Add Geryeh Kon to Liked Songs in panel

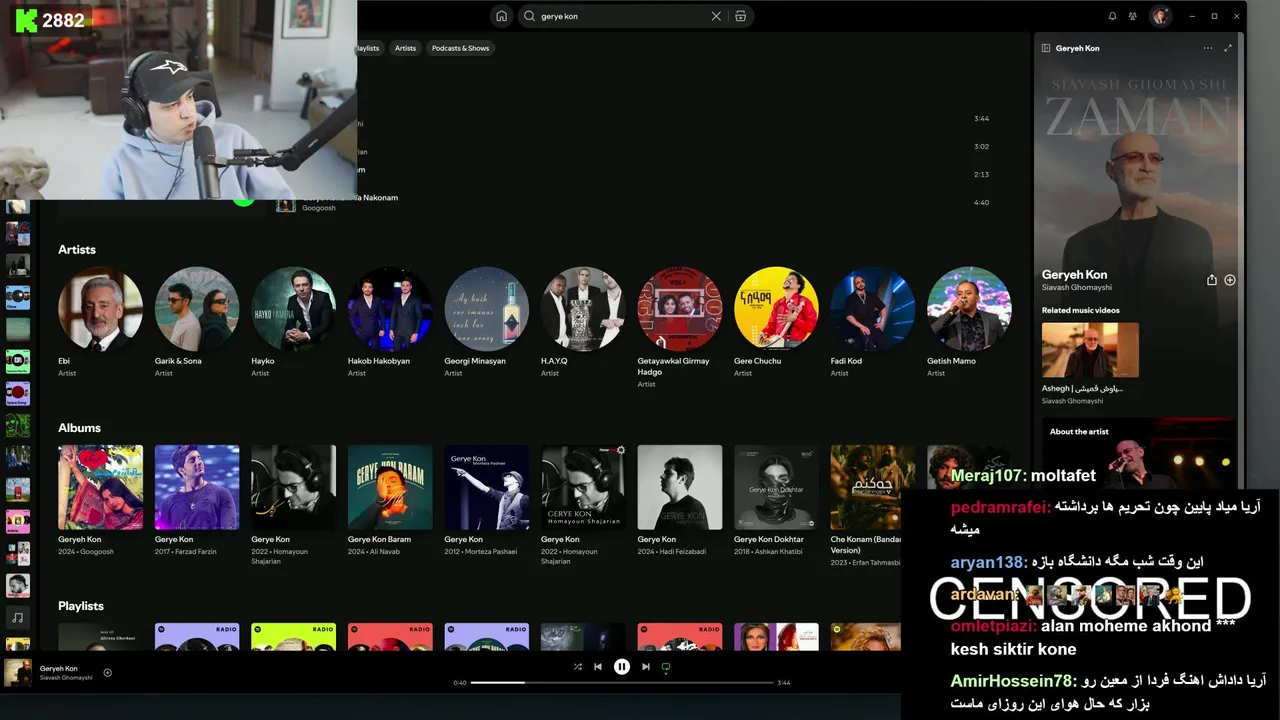click(x=1230, y=280)
